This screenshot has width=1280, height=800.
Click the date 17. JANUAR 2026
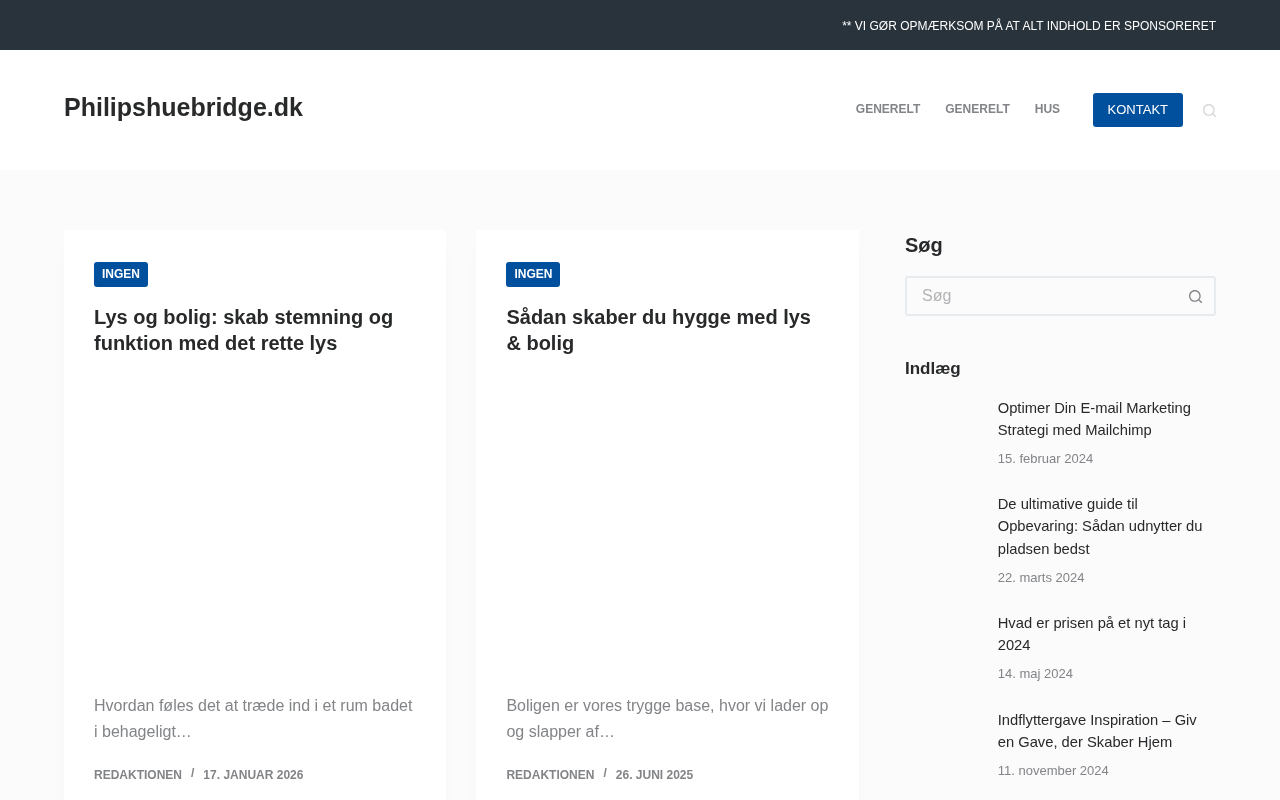[253, 775]
